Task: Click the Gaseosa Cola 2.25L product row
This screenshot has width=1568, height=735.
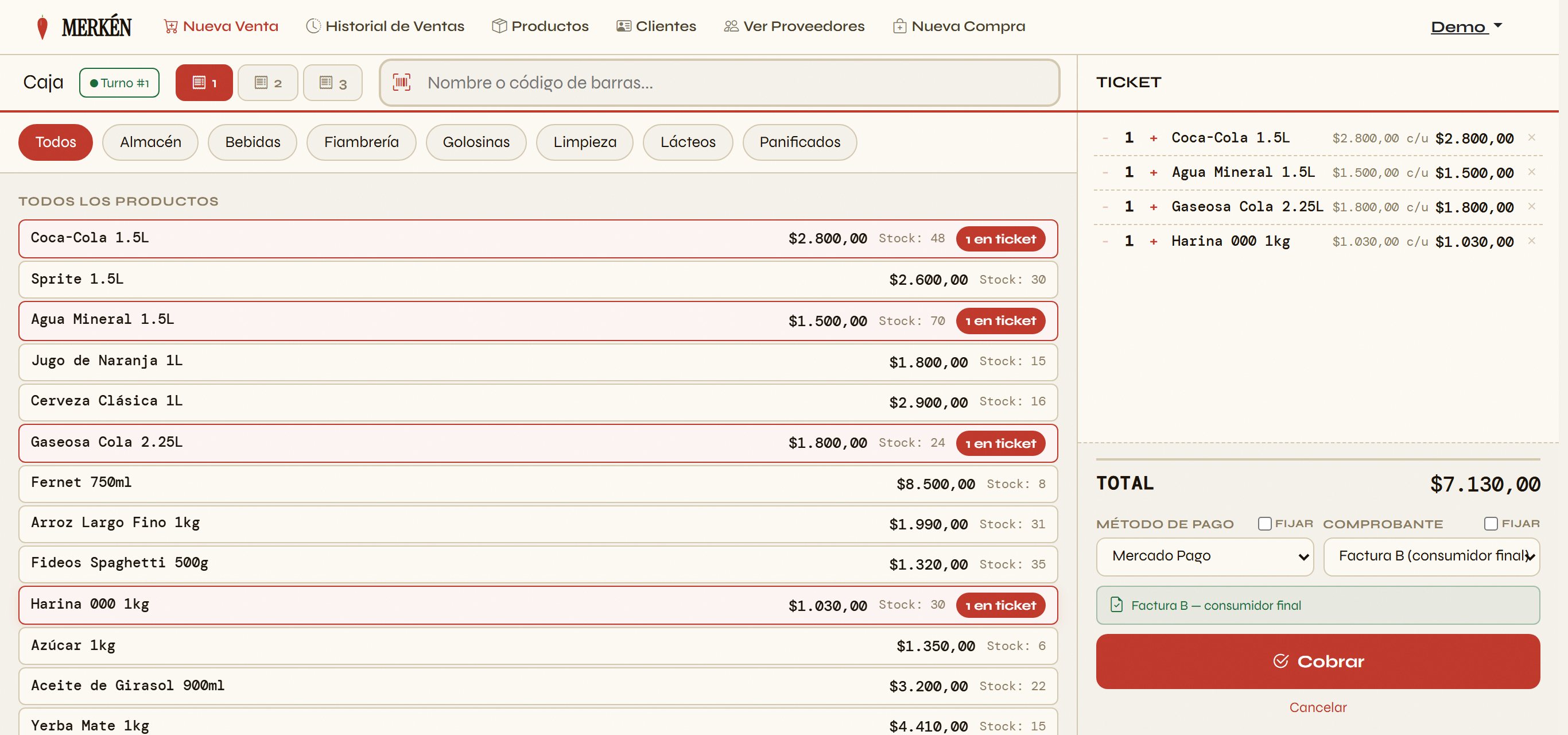Action: [x=538, y=443]
